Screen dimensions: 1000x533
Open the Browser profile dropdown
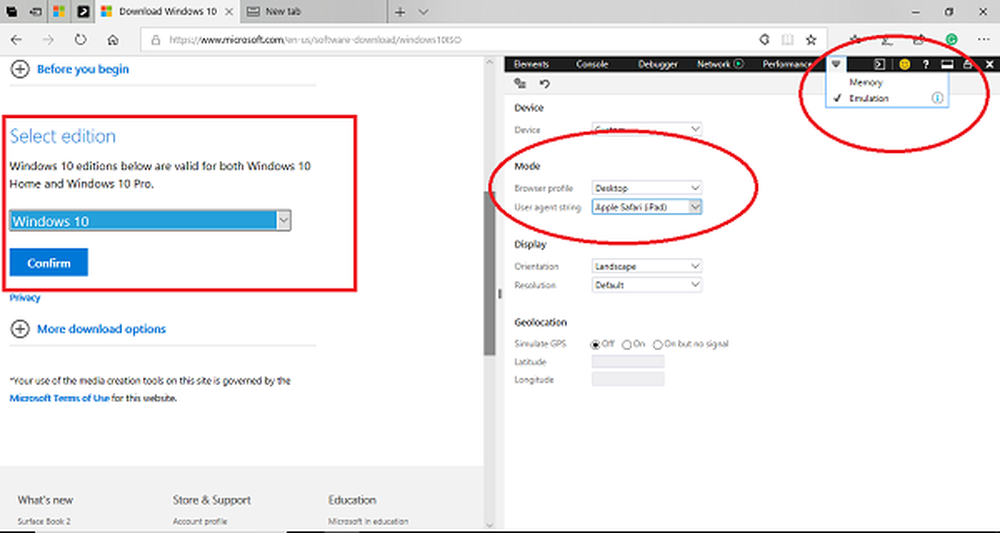coord(647,188)
